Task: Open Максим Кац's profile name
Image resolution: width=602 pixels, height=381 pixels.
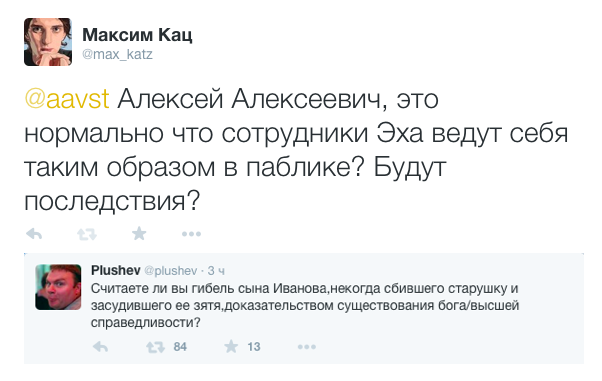Action: point(137,35)
